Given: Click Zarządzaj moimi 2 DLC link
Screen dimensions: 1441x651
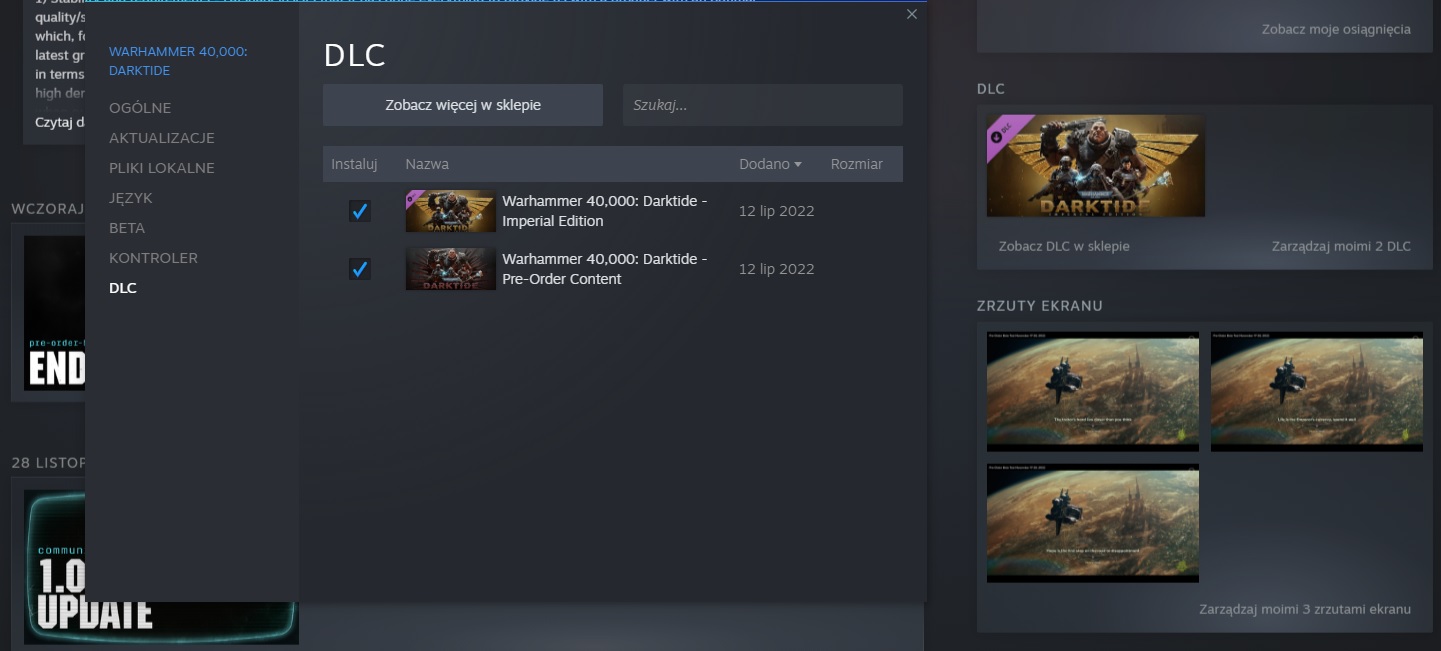Looking at the screenshot, I should (1341, 246).
